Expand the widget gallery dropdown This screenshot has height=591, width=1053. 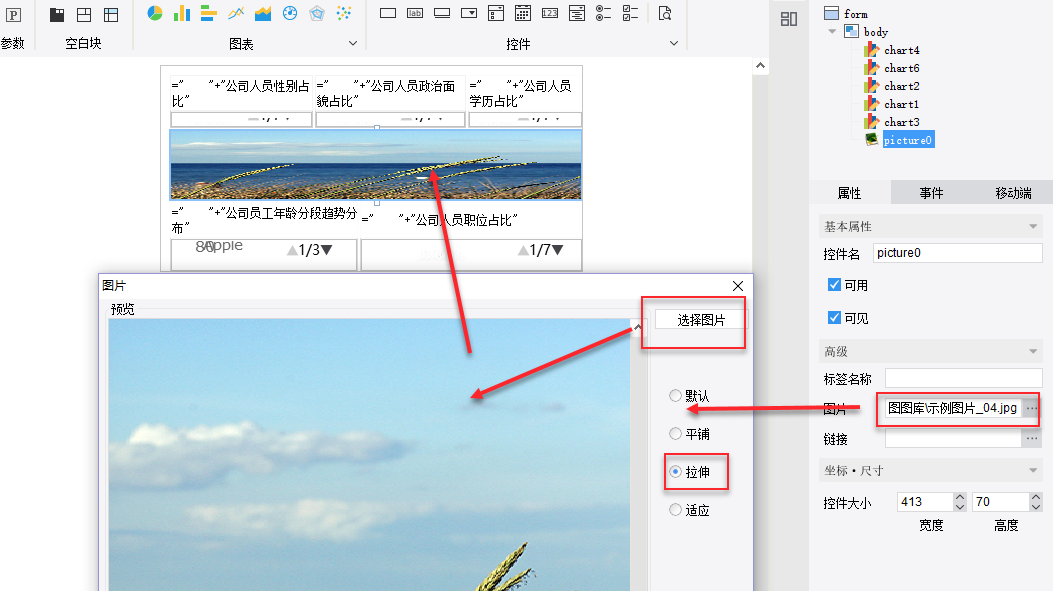point(674,44)
